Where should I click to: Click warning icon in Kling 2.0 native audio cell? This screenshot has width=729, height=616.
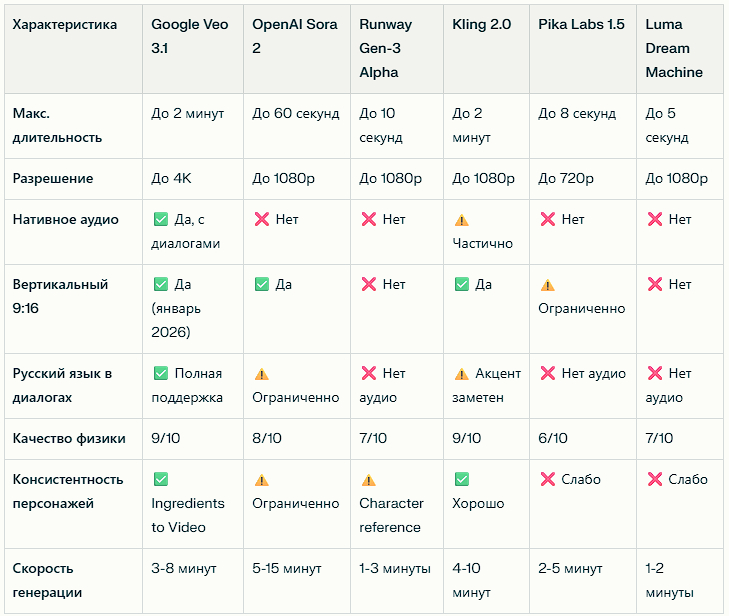click(x=461, y=220)
